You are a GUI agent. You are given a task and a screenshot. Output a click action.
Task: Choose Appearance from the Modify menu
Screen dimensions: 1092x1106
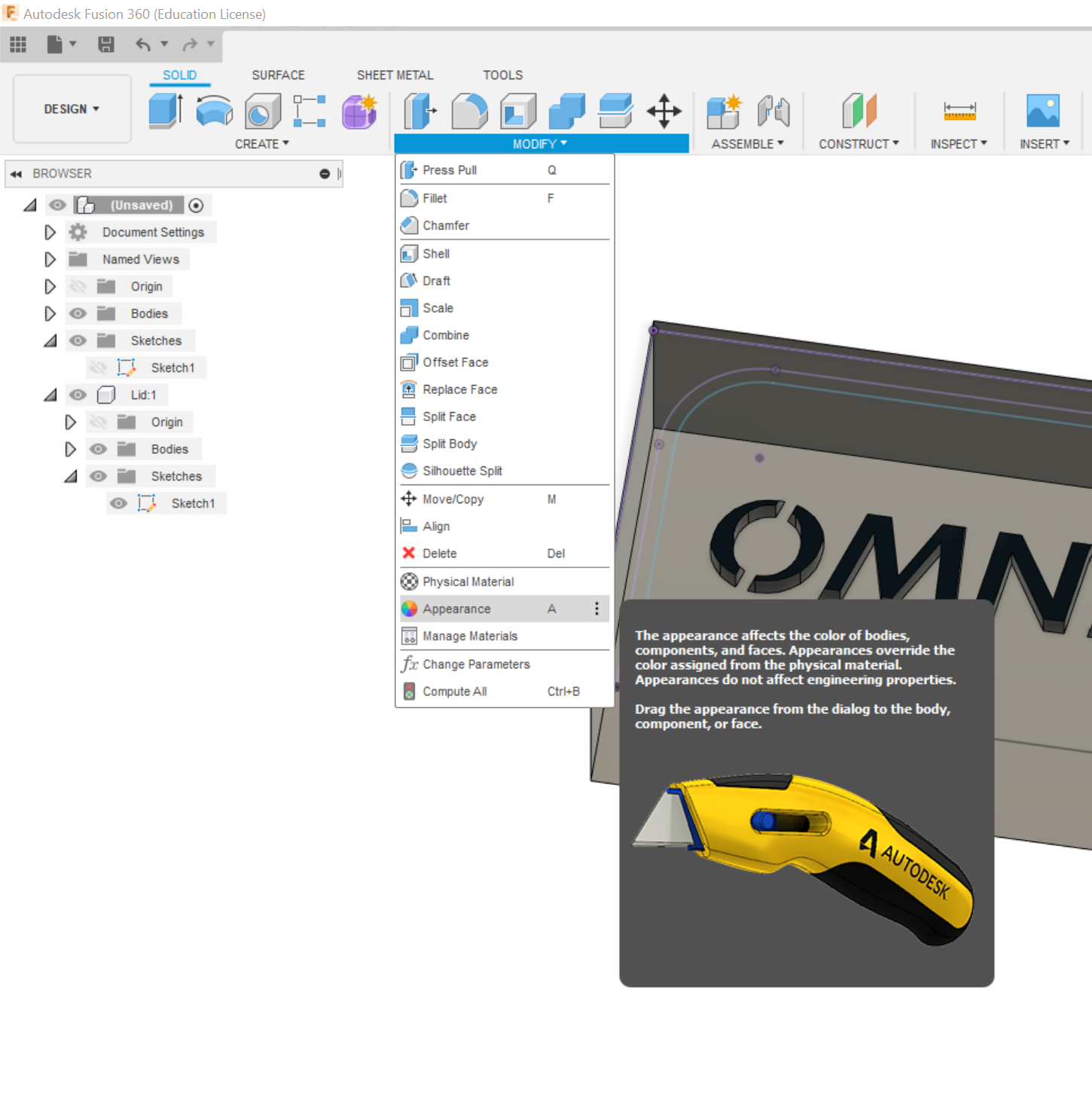click(505, 609)
